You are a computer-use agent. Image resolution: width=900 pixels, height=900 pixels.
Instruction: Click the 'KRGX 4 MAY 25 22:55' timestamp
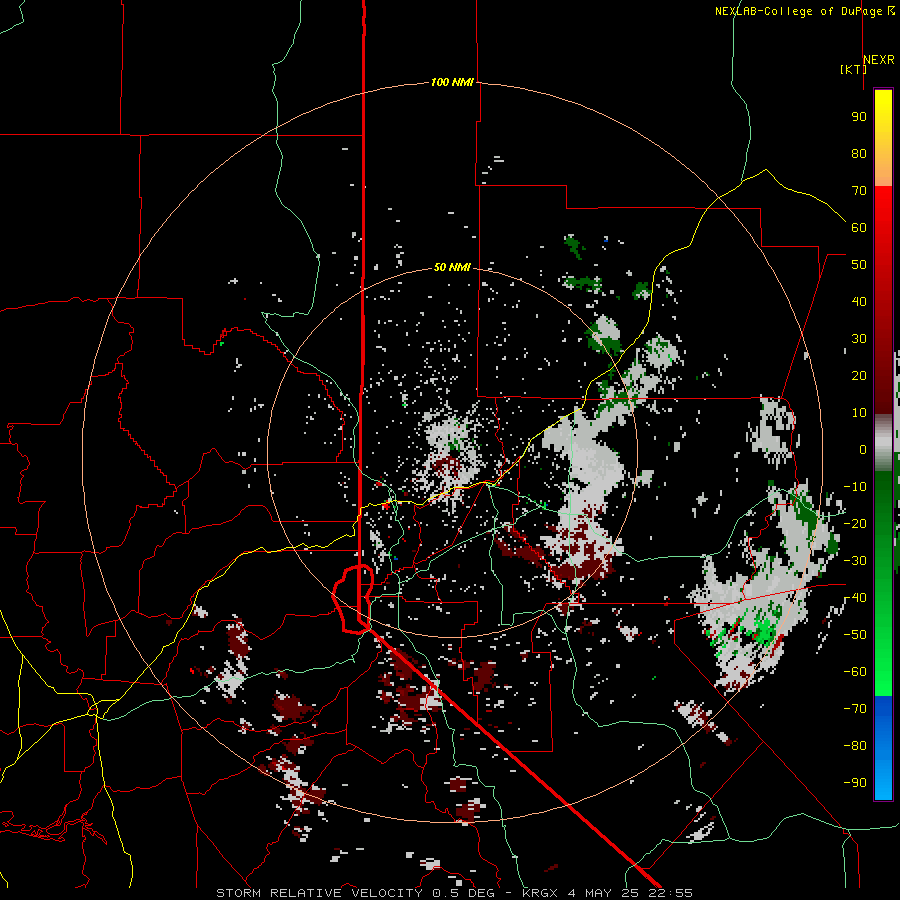[x=607, y=893]
